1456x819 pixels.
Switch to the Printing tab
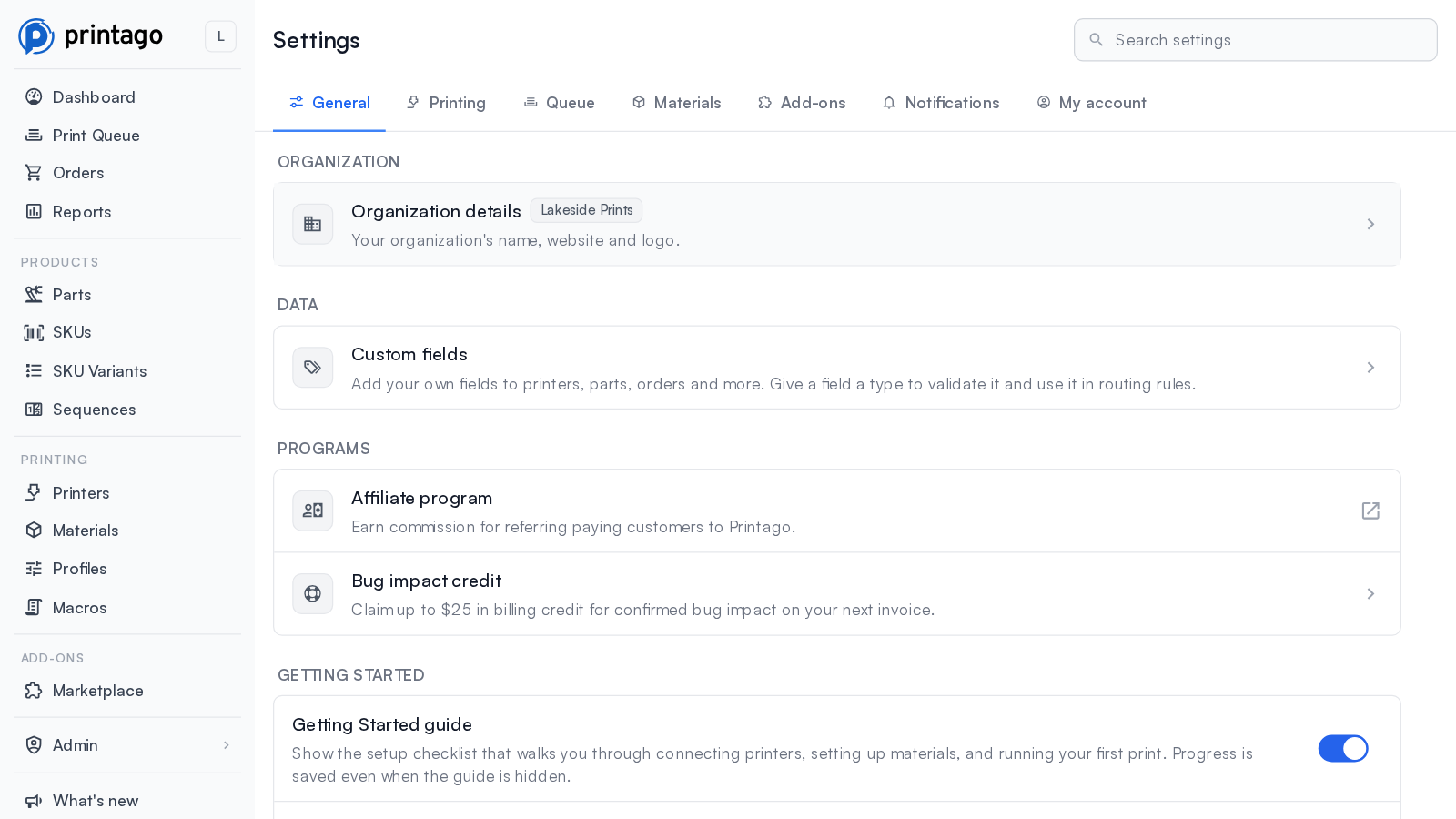click(446, 103)
